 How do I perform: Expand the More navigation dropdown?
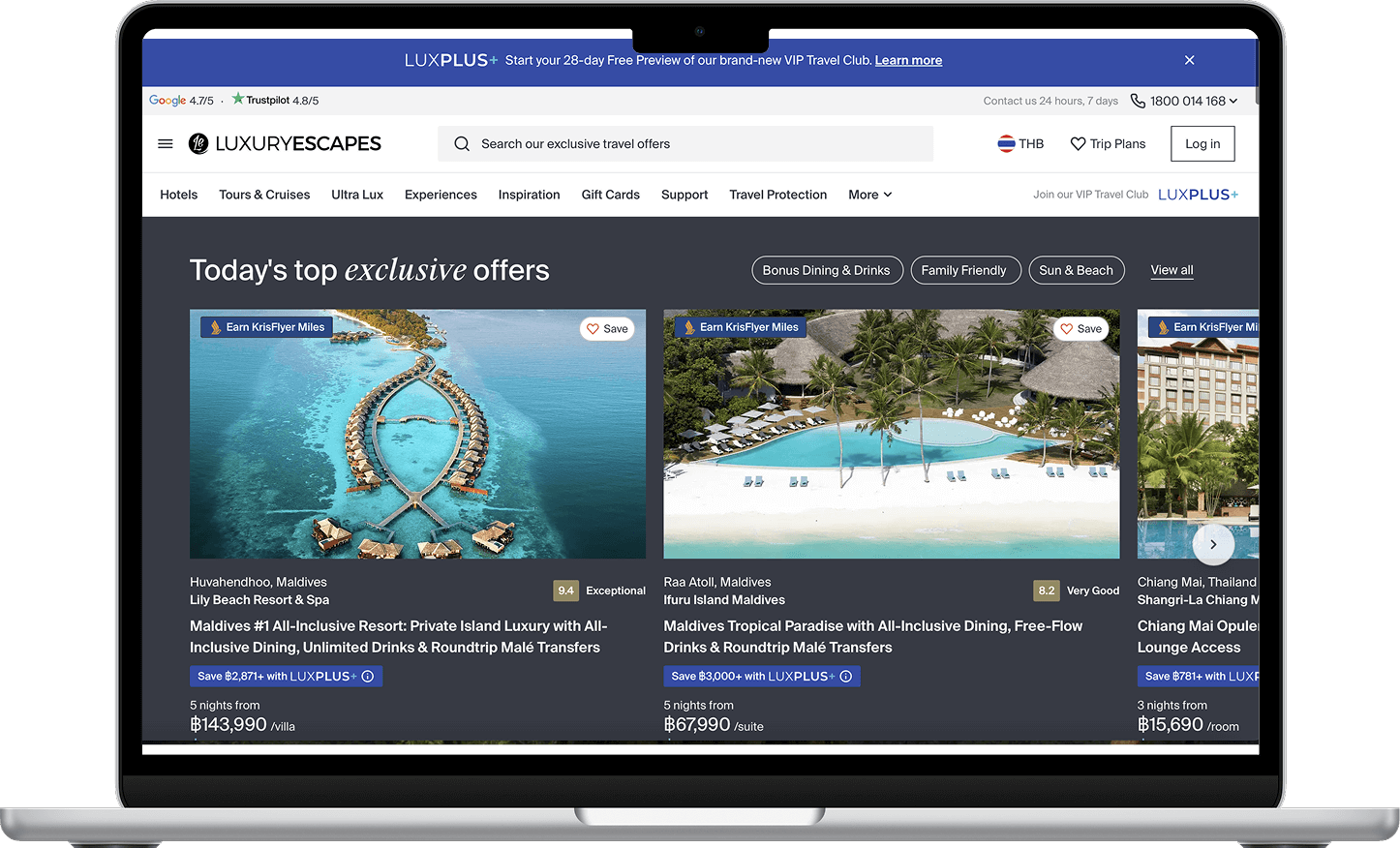870,195
